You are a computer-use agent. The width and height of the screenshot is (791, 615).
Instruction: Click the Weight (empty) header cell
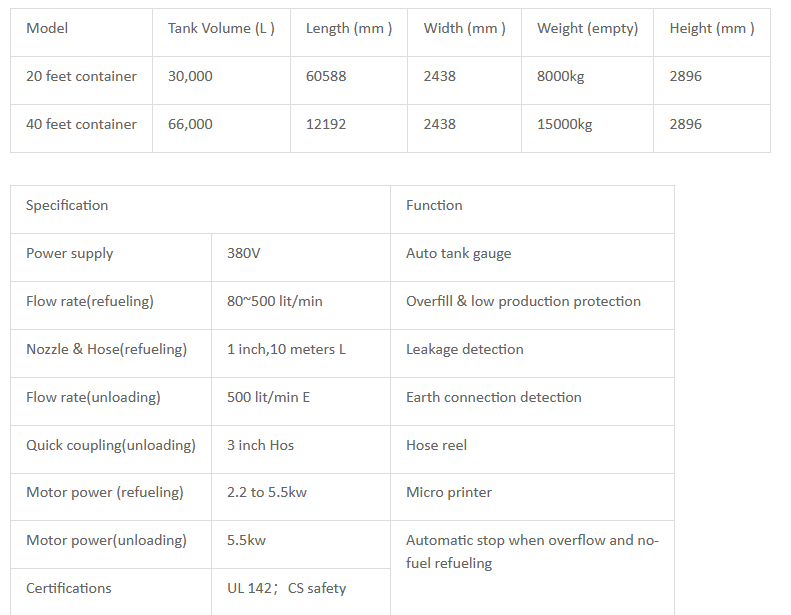click(587, 28)
